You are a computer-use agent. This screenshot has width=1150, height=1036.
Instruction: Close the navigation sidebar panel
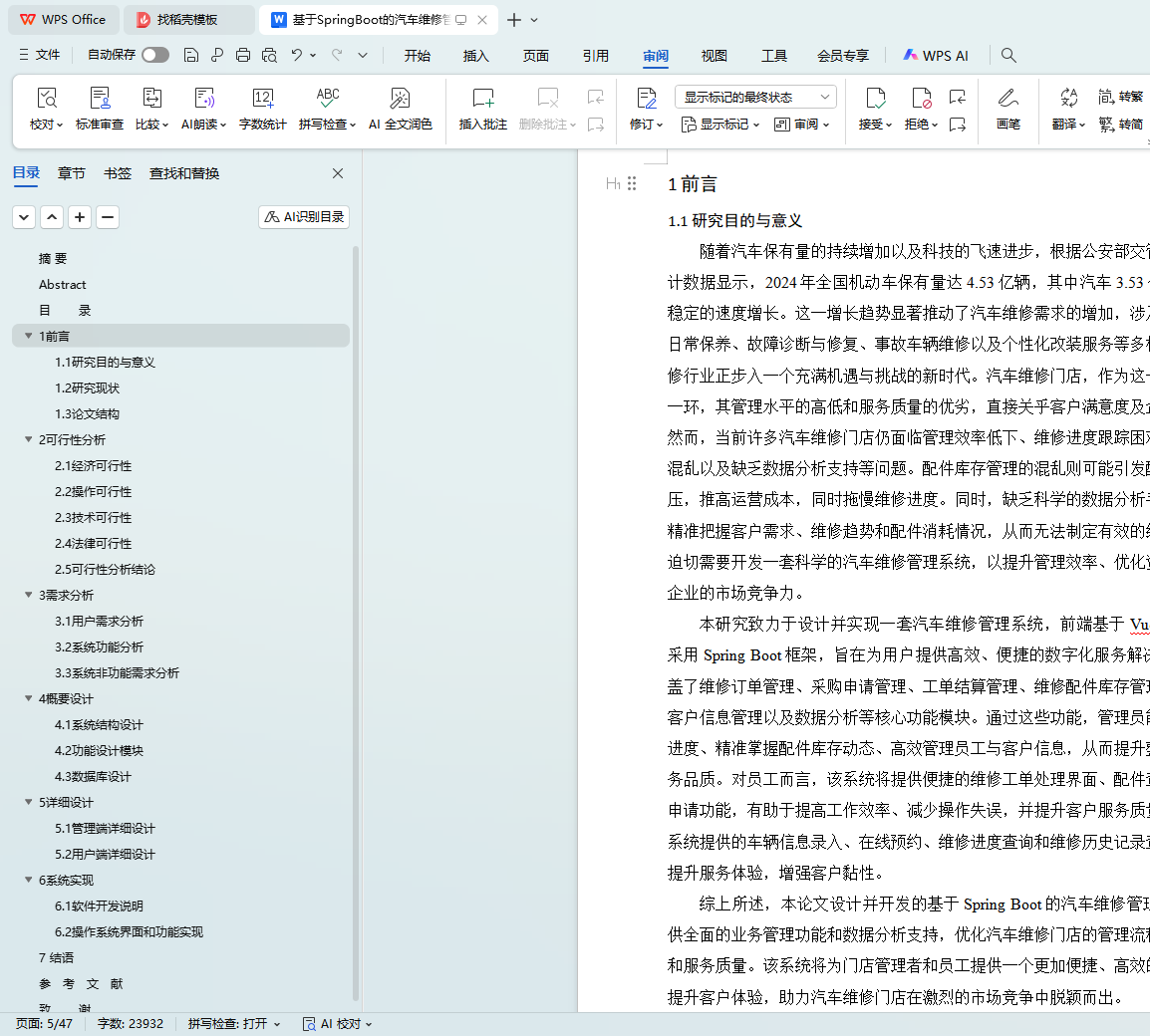tap(338, 173)
